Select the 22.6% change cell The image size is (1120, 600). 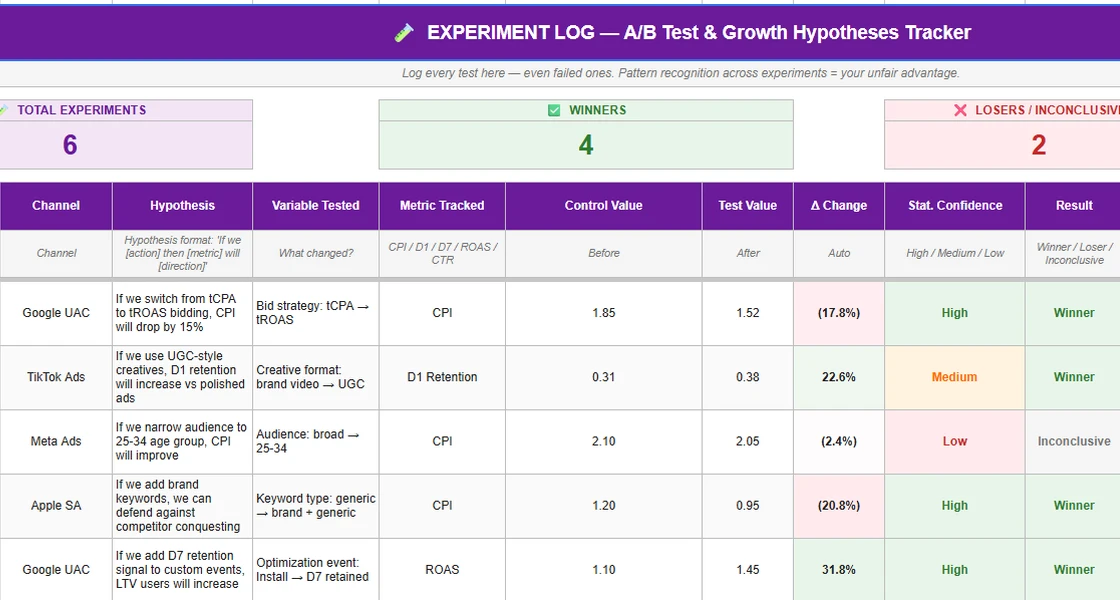(x=839, y=377)
